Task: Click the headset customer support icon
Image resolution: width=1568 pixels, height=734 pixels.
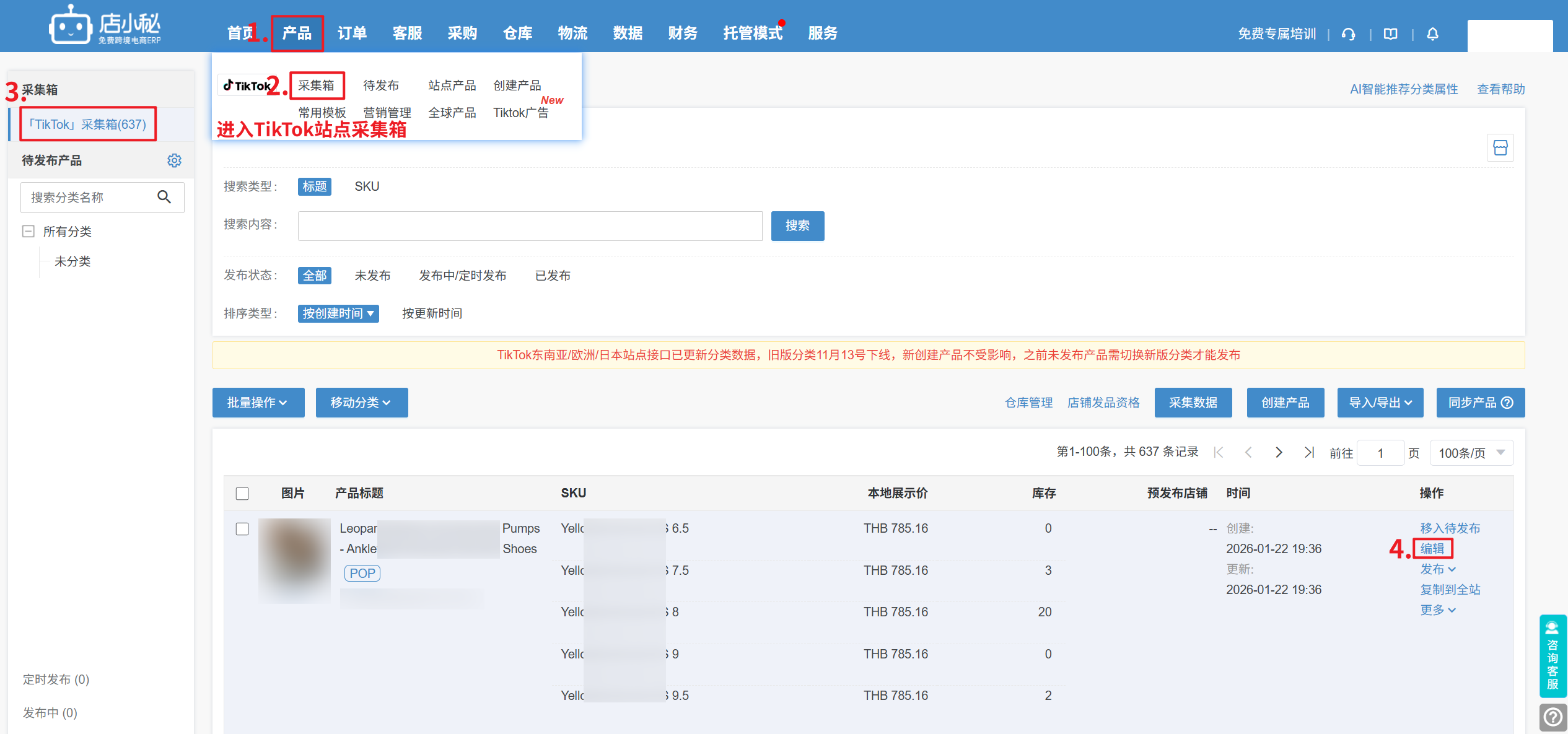Action: click(x=1348, y=34)
